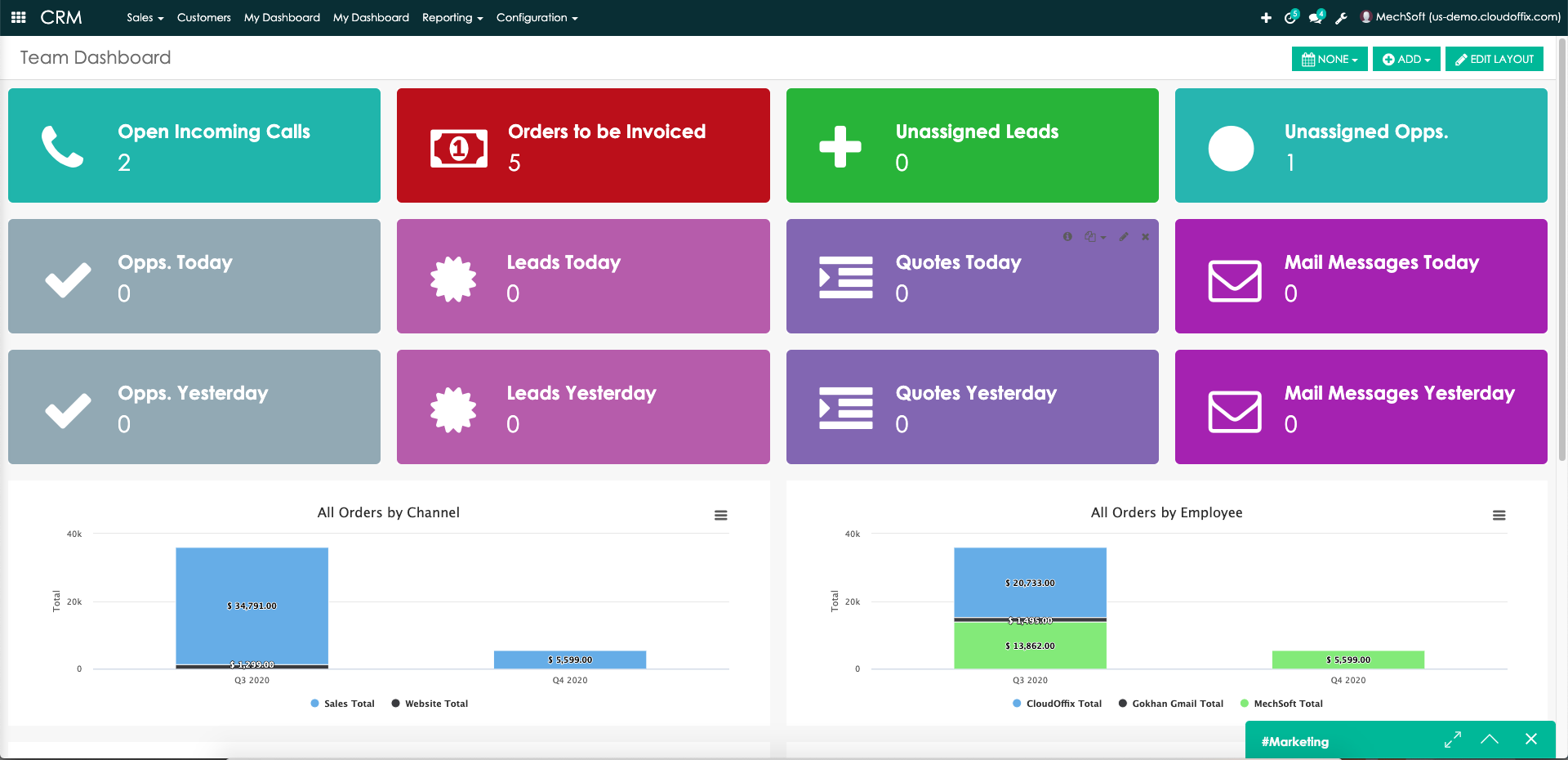
Task: Open the first My Dashboard menu item
Action: pos(282,17)
